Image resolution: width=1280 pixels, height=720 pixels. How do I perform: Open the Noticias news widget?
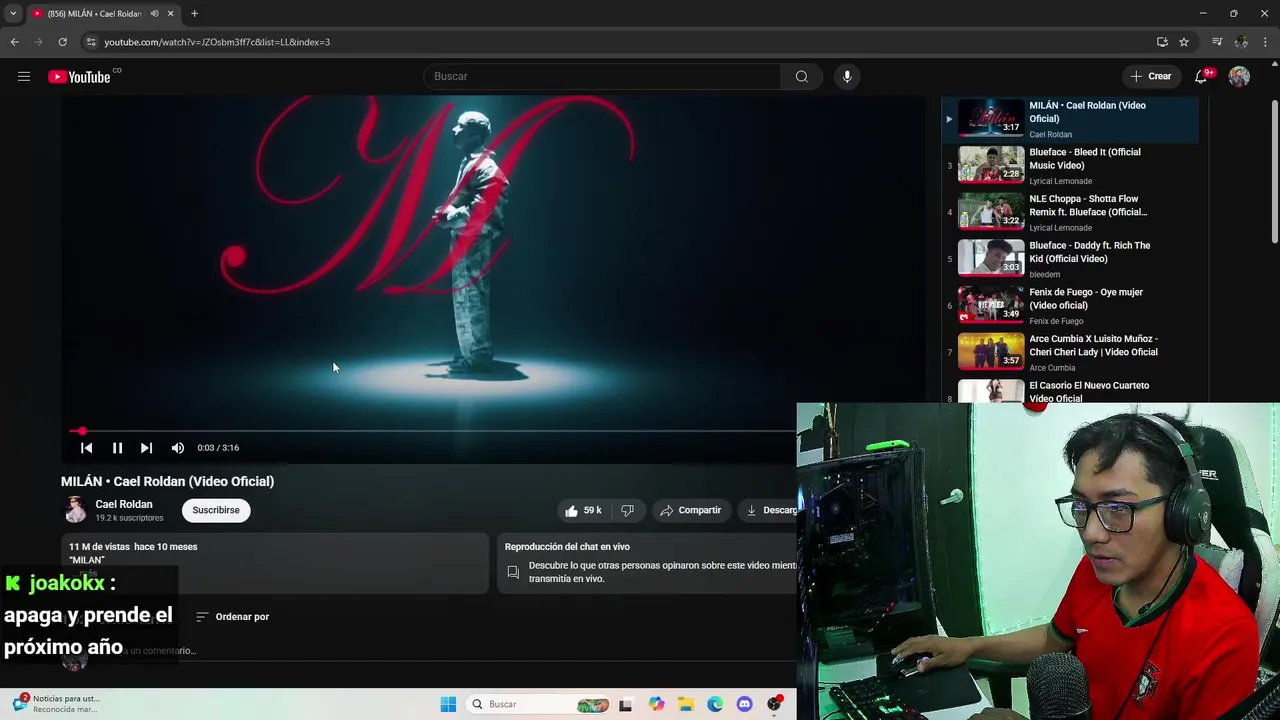pos(55,704)
